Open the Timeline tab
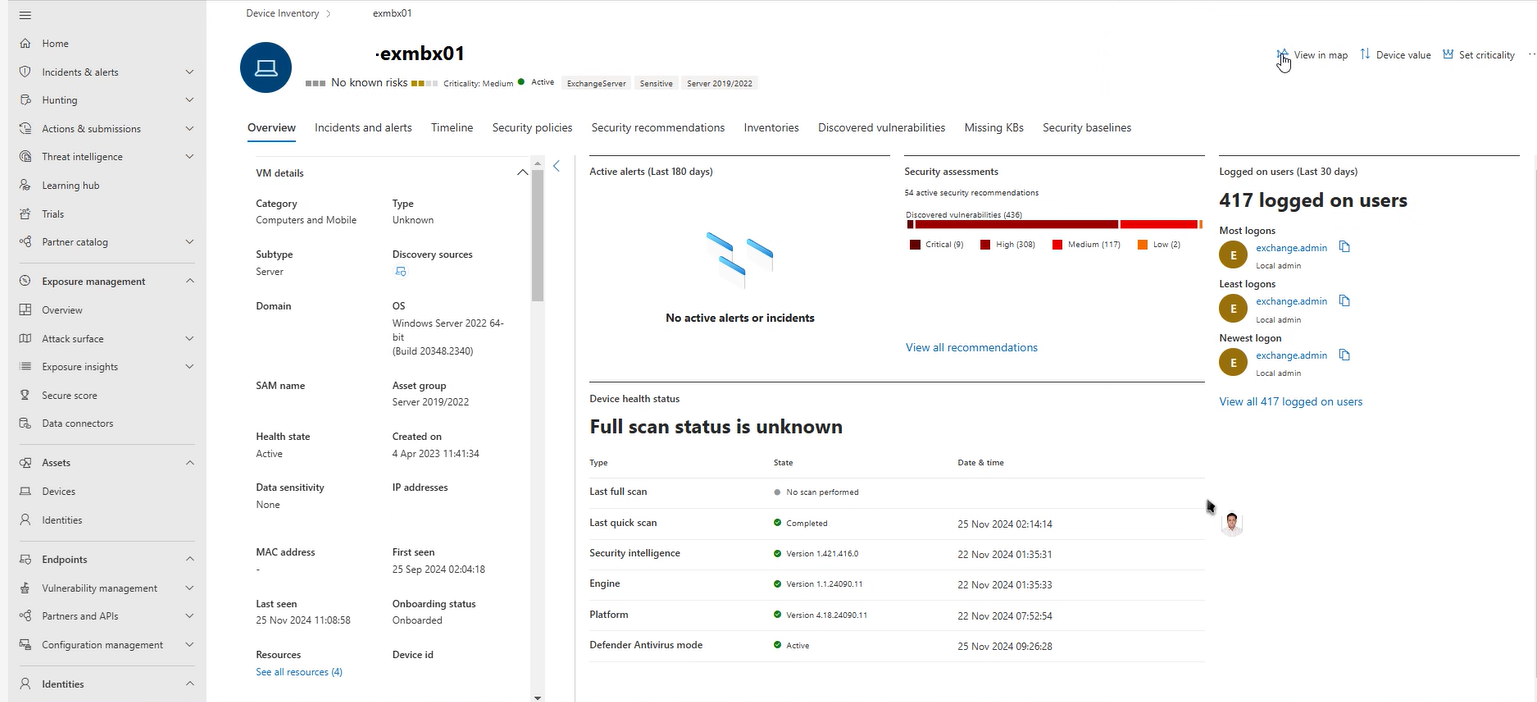 click(x=452, y=128)
